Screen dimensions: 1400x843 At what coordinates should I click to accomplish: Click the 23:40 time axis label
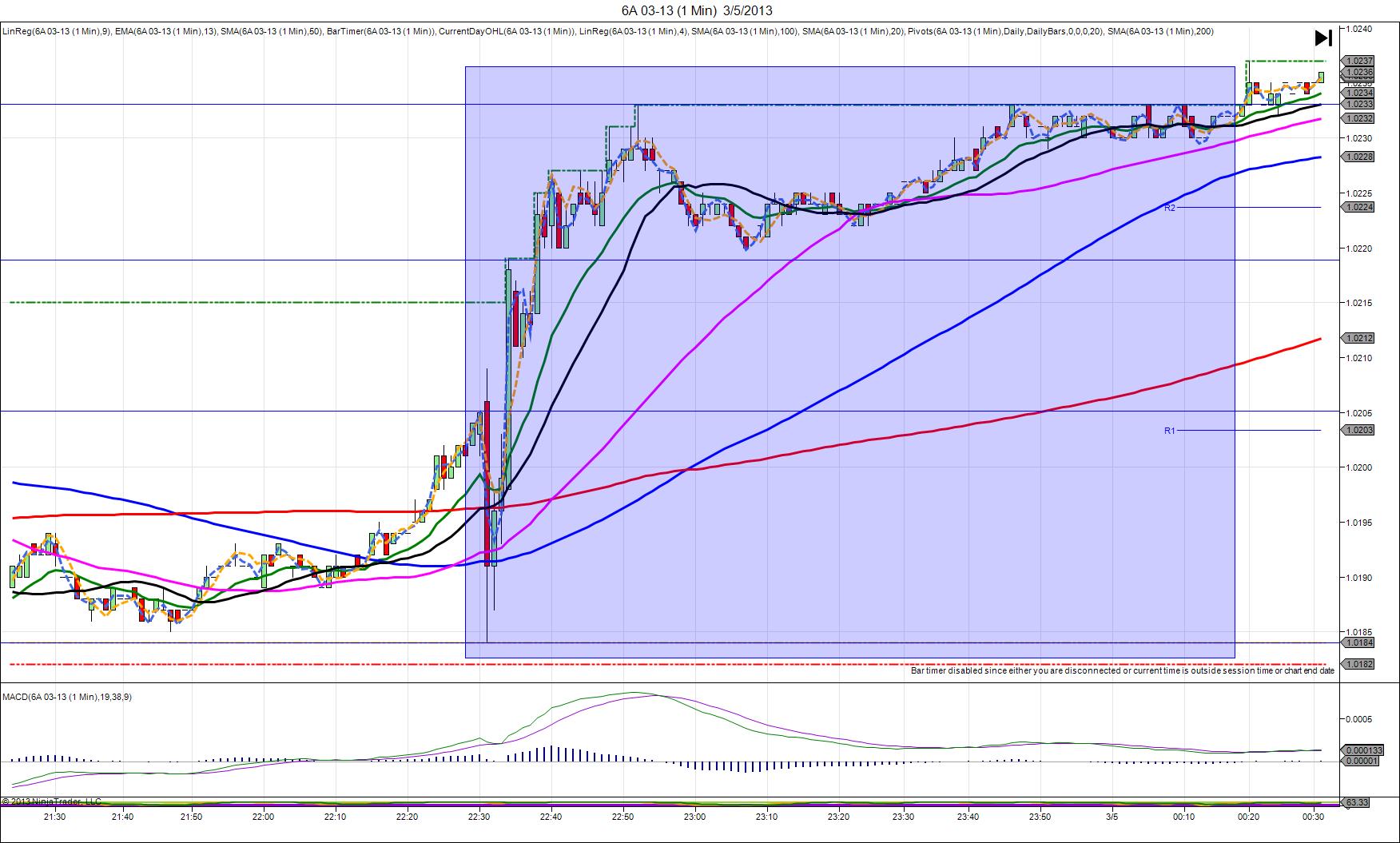point(968,817)
